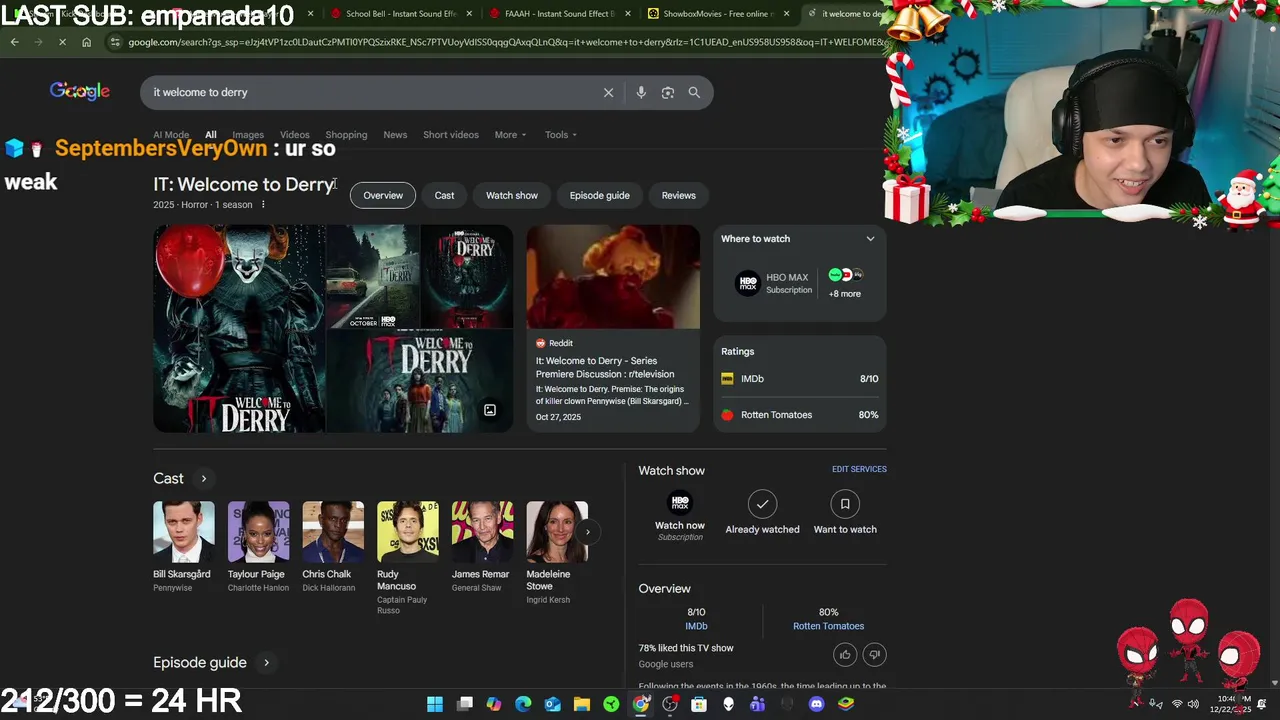This screenshot has width=1280, height=720.
Task: Start voice search with the microphone icon
Action: pos(641,92)
